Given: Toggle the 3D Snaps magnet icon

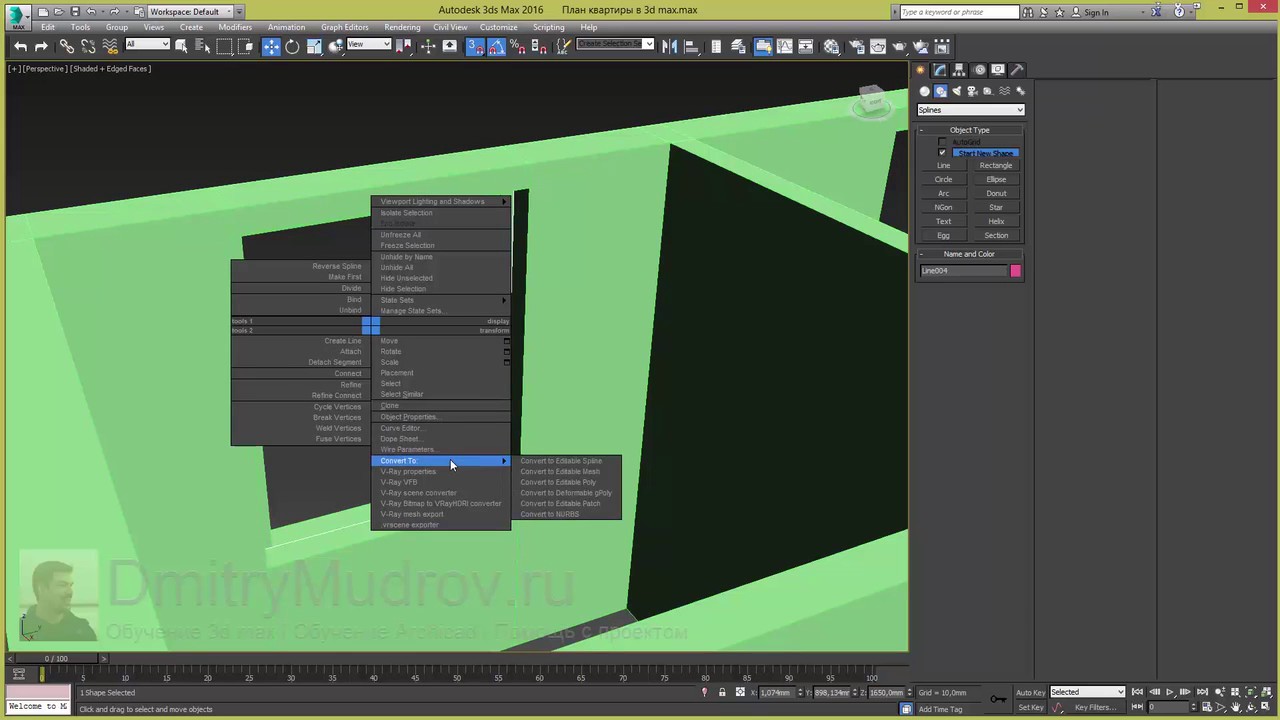Looking at the screenshot, I should [476, 47].
